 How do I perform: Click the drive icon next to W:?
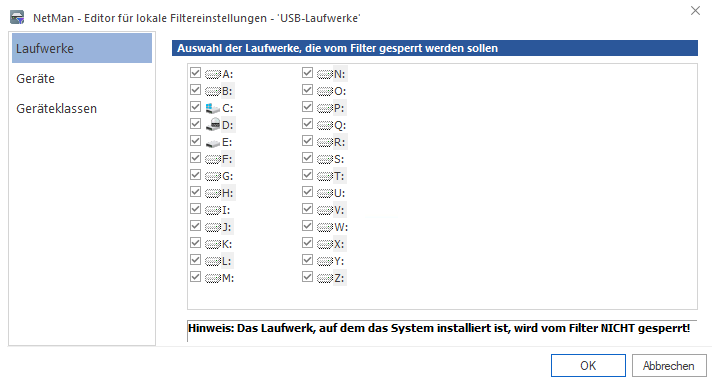tap(325, 227)
